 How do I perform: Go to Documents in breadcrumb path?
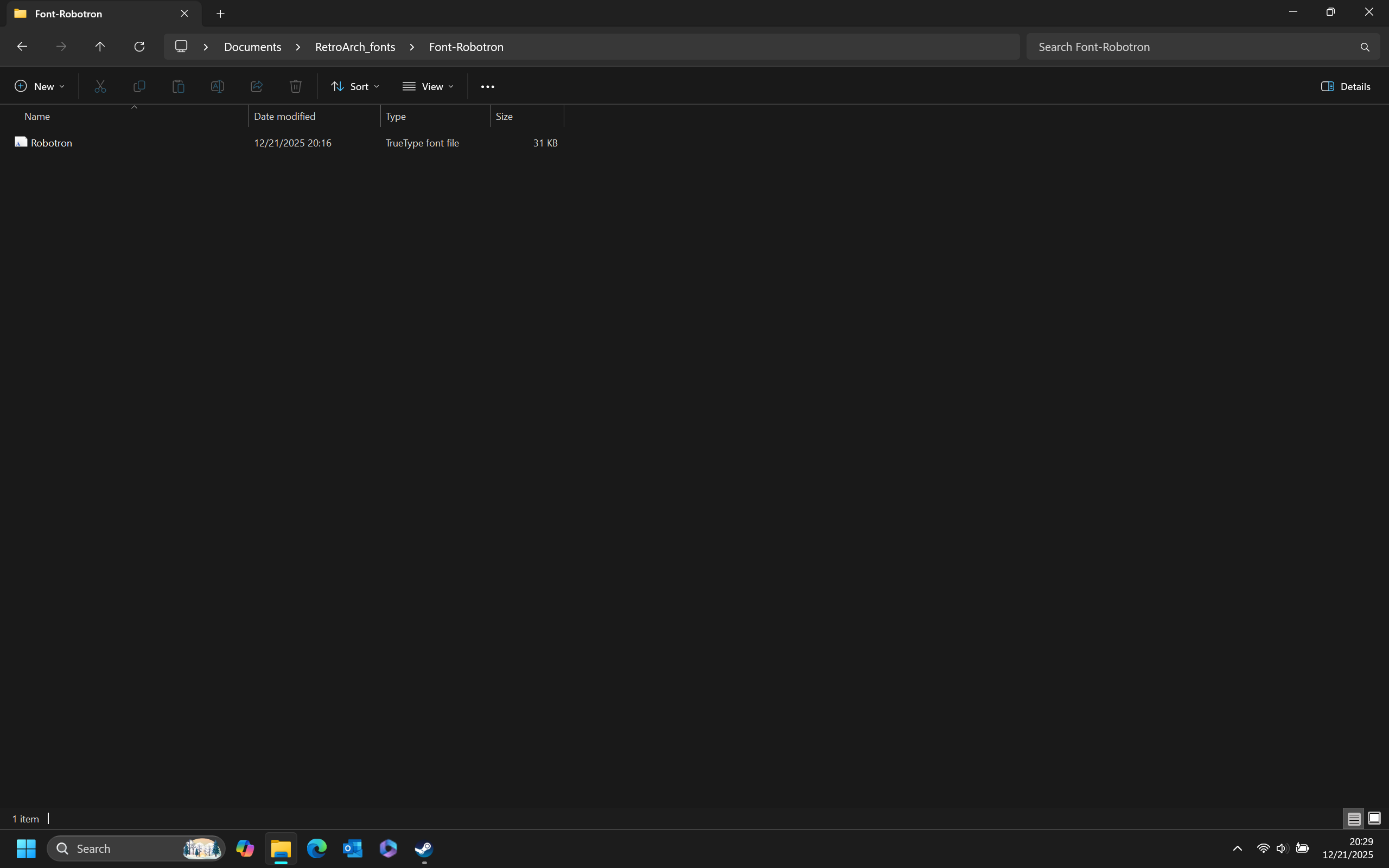(252, 47)
